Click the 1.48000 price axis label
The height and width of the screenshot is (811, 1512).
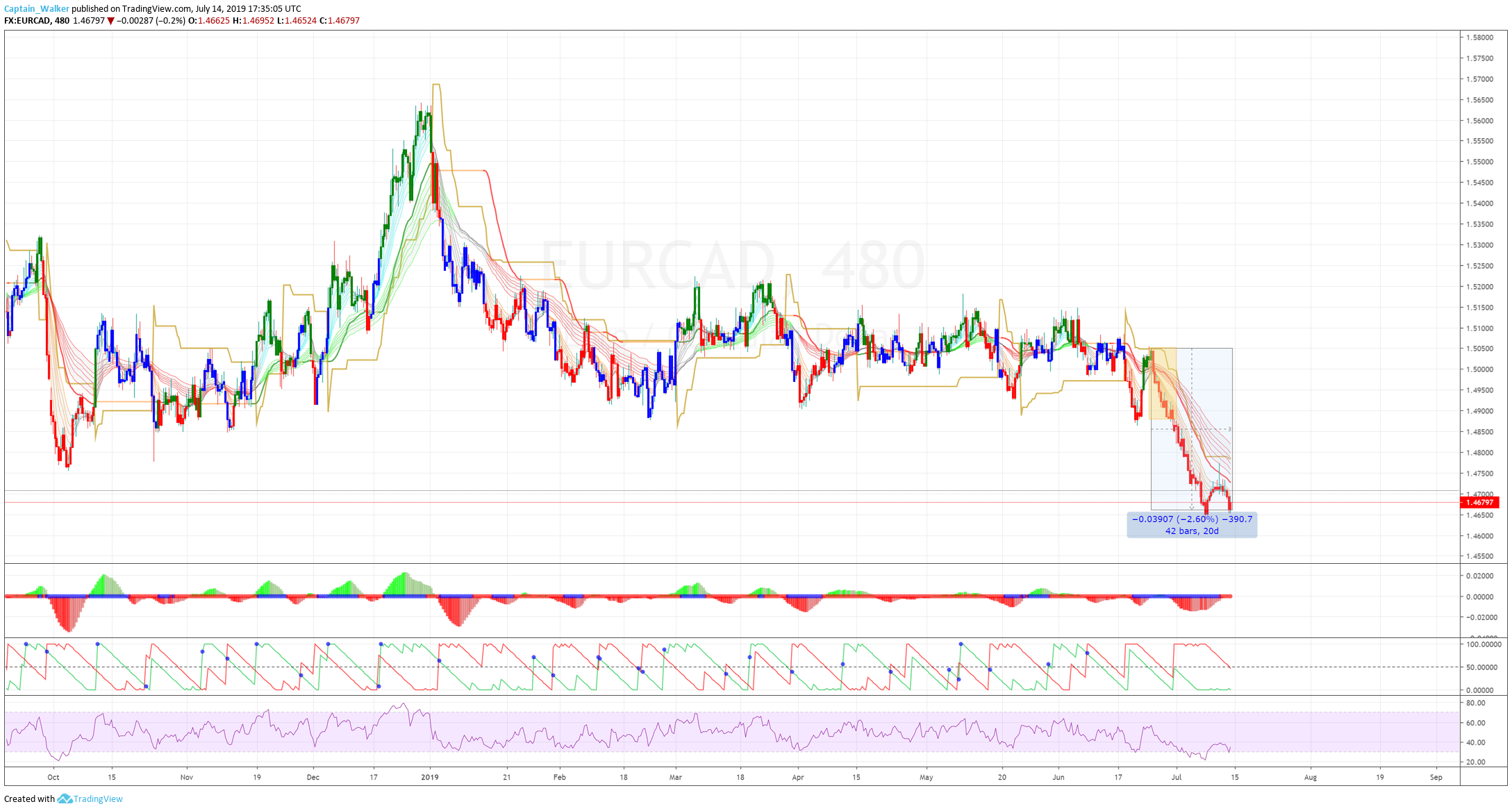1479,453
